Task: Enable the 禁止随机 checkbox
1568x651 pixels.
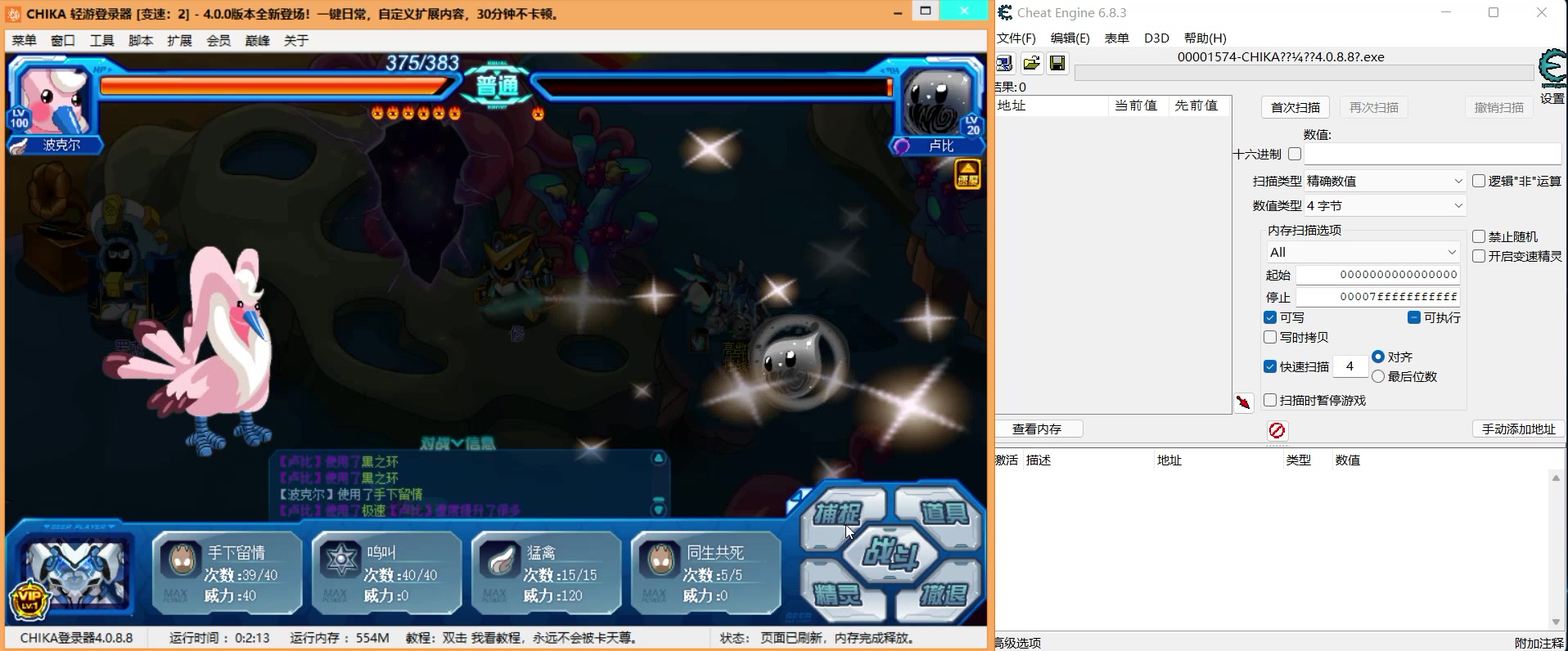Action: pyautogui.click(x=1479, y=236)
